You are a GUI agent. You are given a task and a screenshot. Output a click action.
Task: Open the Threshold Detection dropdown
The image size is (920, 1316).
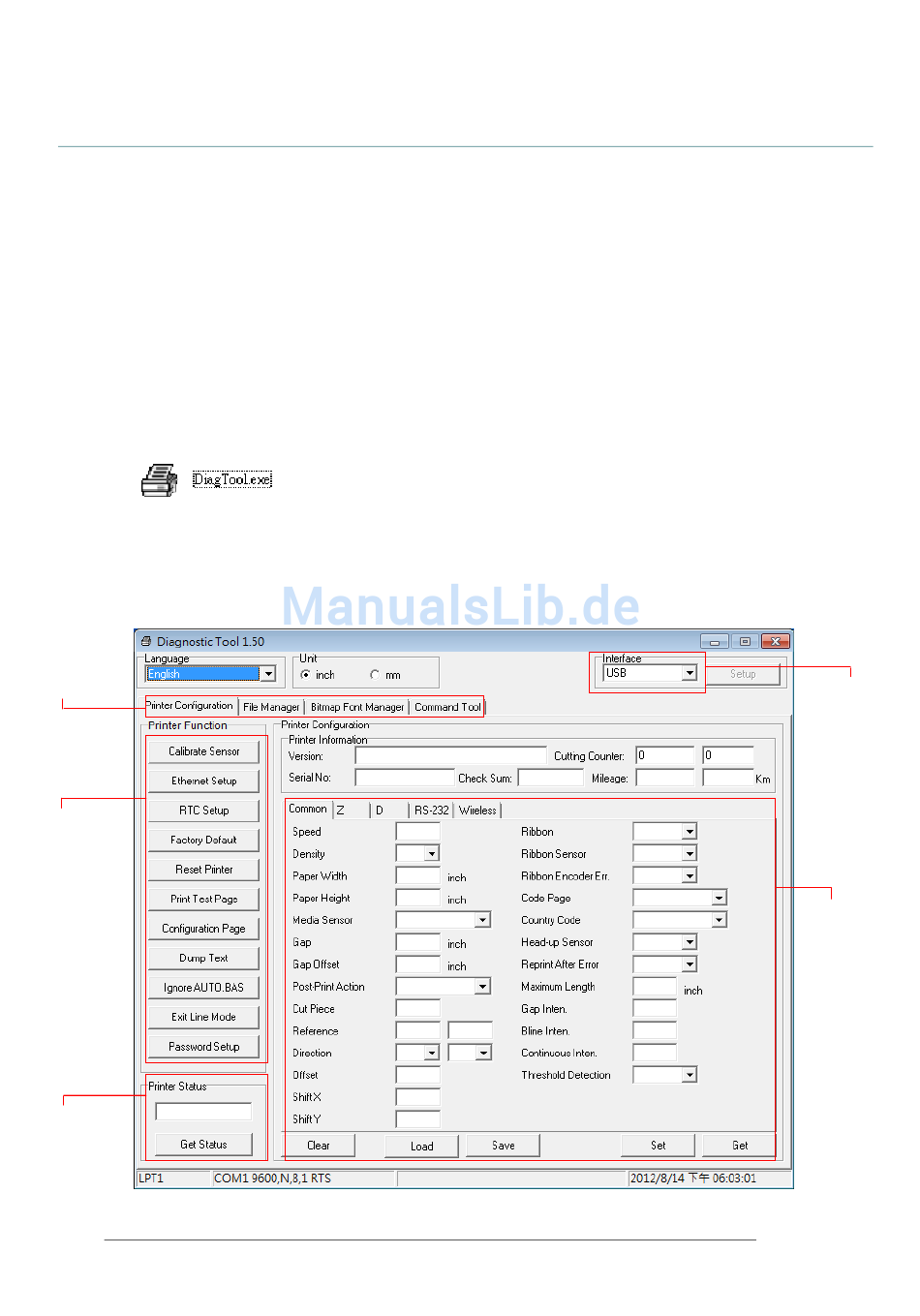click(690, 1075)
